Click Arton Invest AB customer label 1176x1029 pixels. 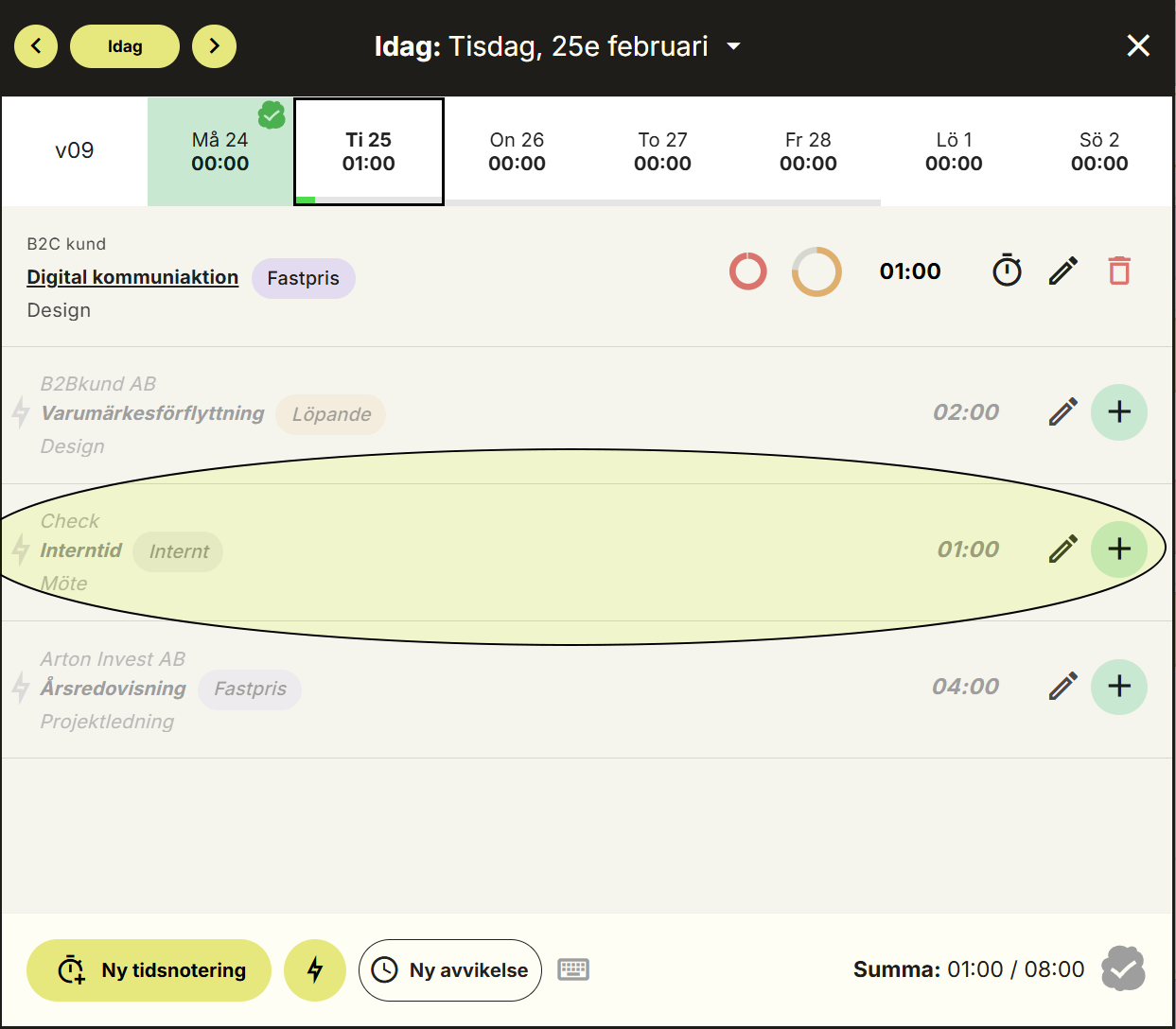[x=113, y=659]
